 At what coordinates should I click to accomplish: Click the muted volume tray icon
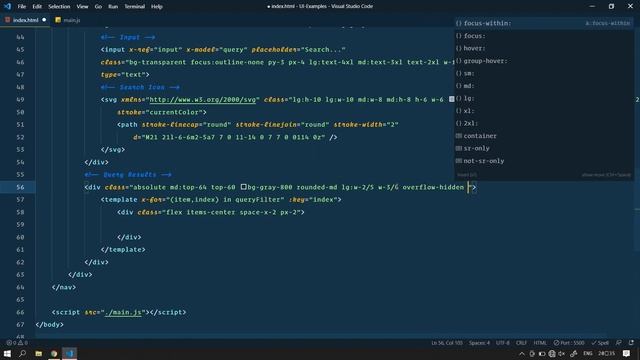pos(562,354)
